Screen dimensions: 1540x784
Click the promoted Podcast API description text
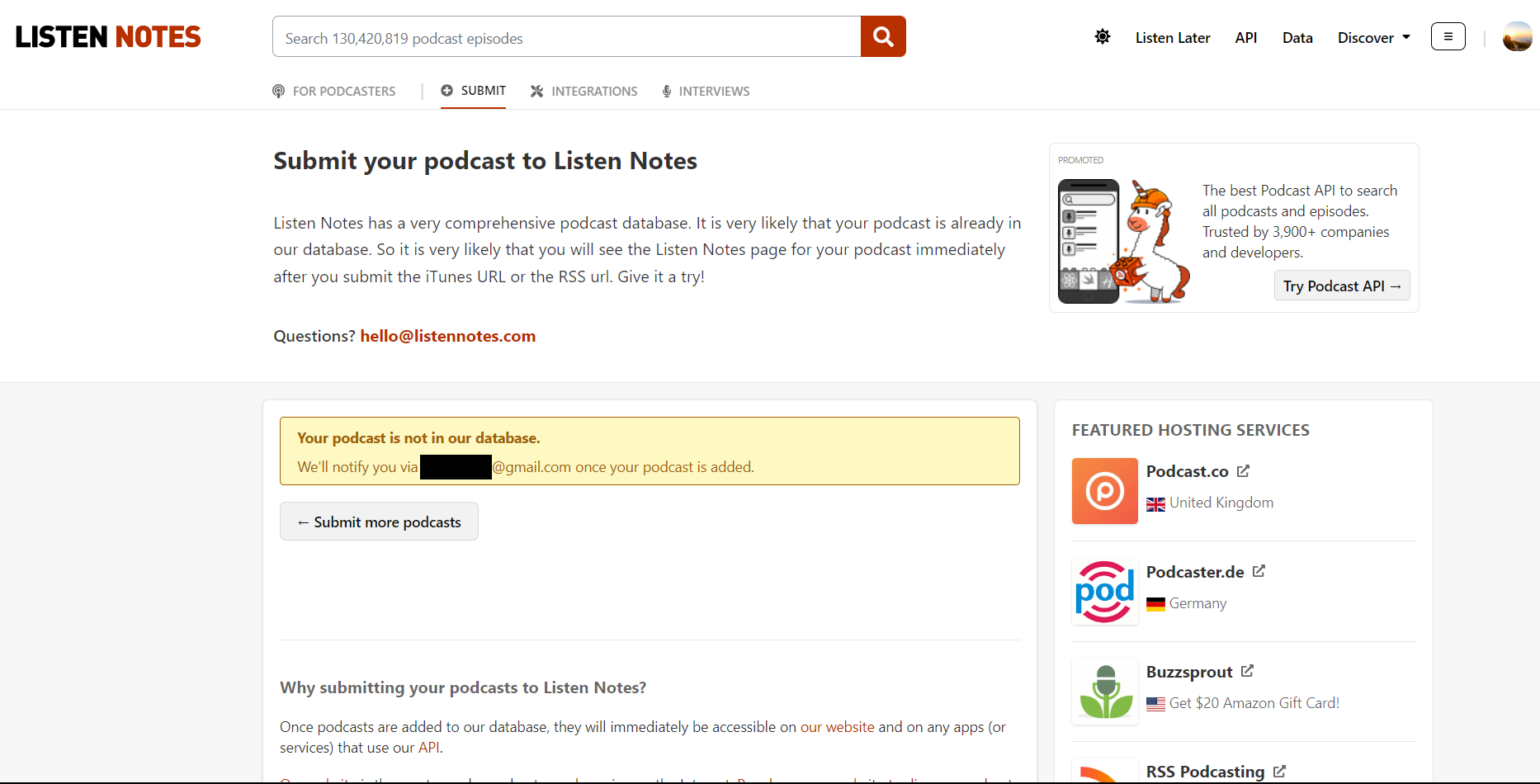(1300, 221)
